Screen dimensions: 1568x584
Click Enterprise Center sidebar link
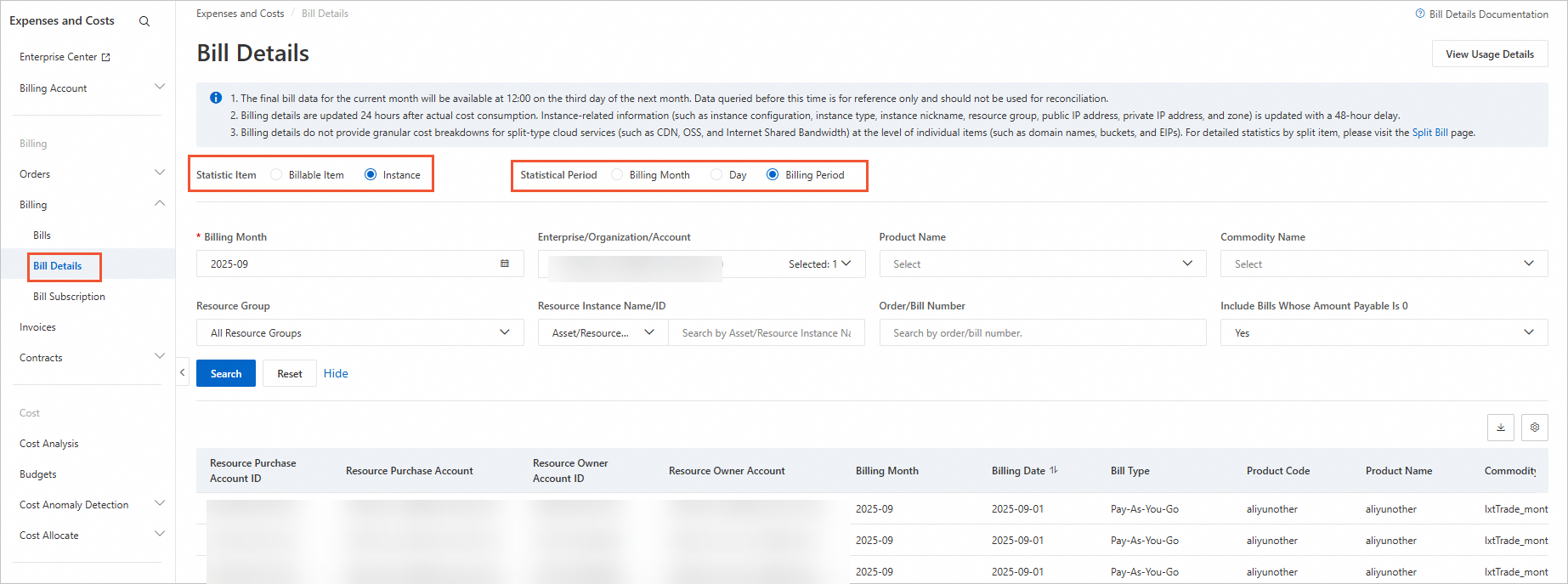tap(58, 57)
